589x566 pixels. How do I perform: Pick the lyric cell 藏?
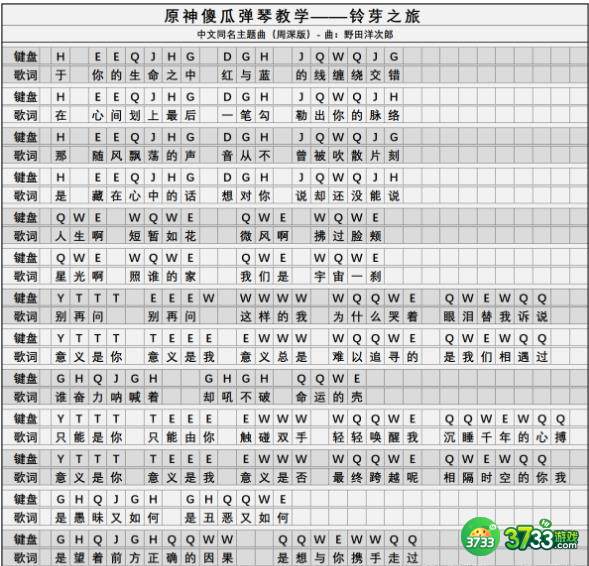98,196
